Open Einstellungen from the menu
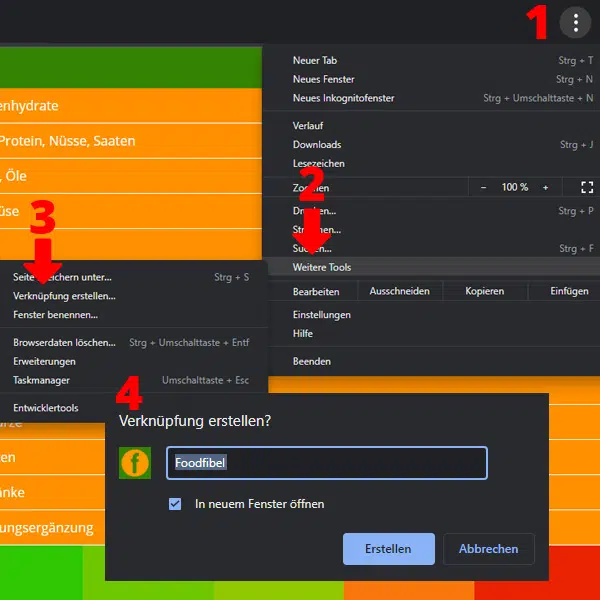 (x=321, y=314)
